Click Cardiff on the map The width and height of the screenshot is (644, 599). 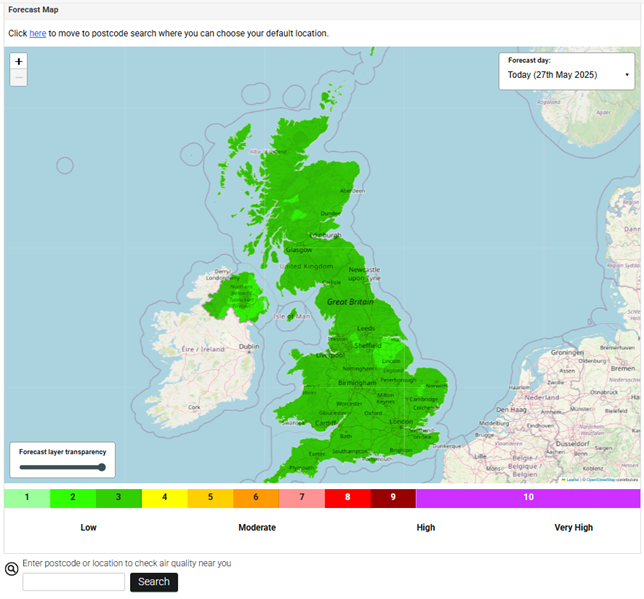[x=325, y=423]
